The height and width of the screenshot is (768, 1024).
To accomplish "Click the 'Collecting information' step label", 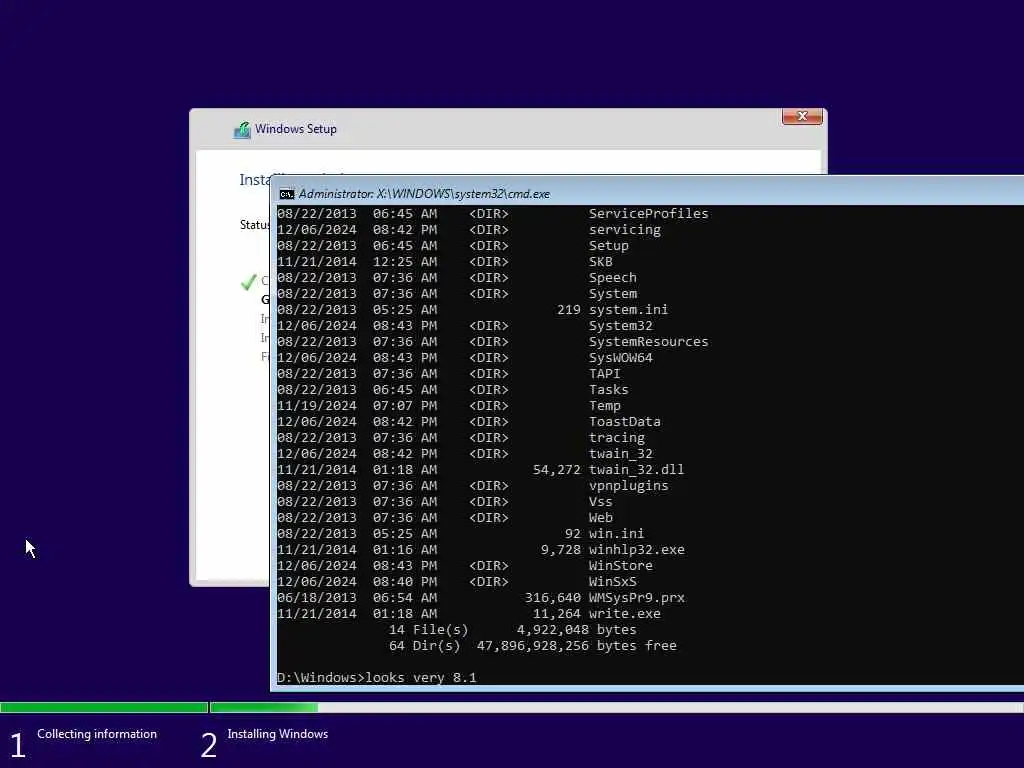I will [x=97, y=734].
